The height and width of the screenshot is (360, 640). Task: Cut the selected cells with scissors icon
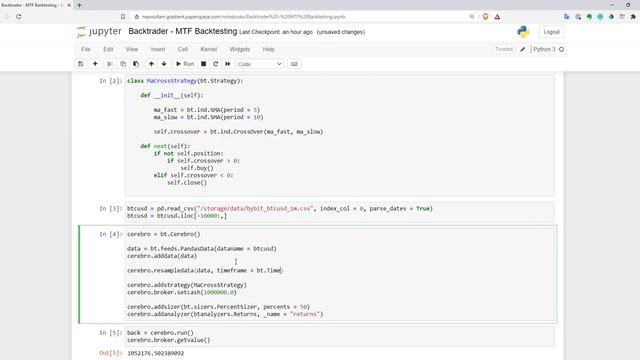pos(109,64)
